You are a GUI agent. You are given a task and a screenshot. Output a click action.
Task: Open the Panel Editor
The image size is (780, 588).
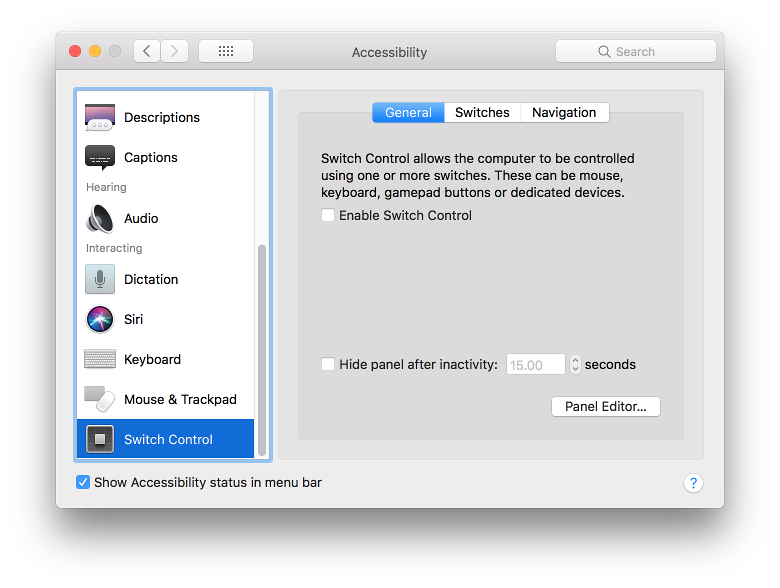click(x=605, y=406)
